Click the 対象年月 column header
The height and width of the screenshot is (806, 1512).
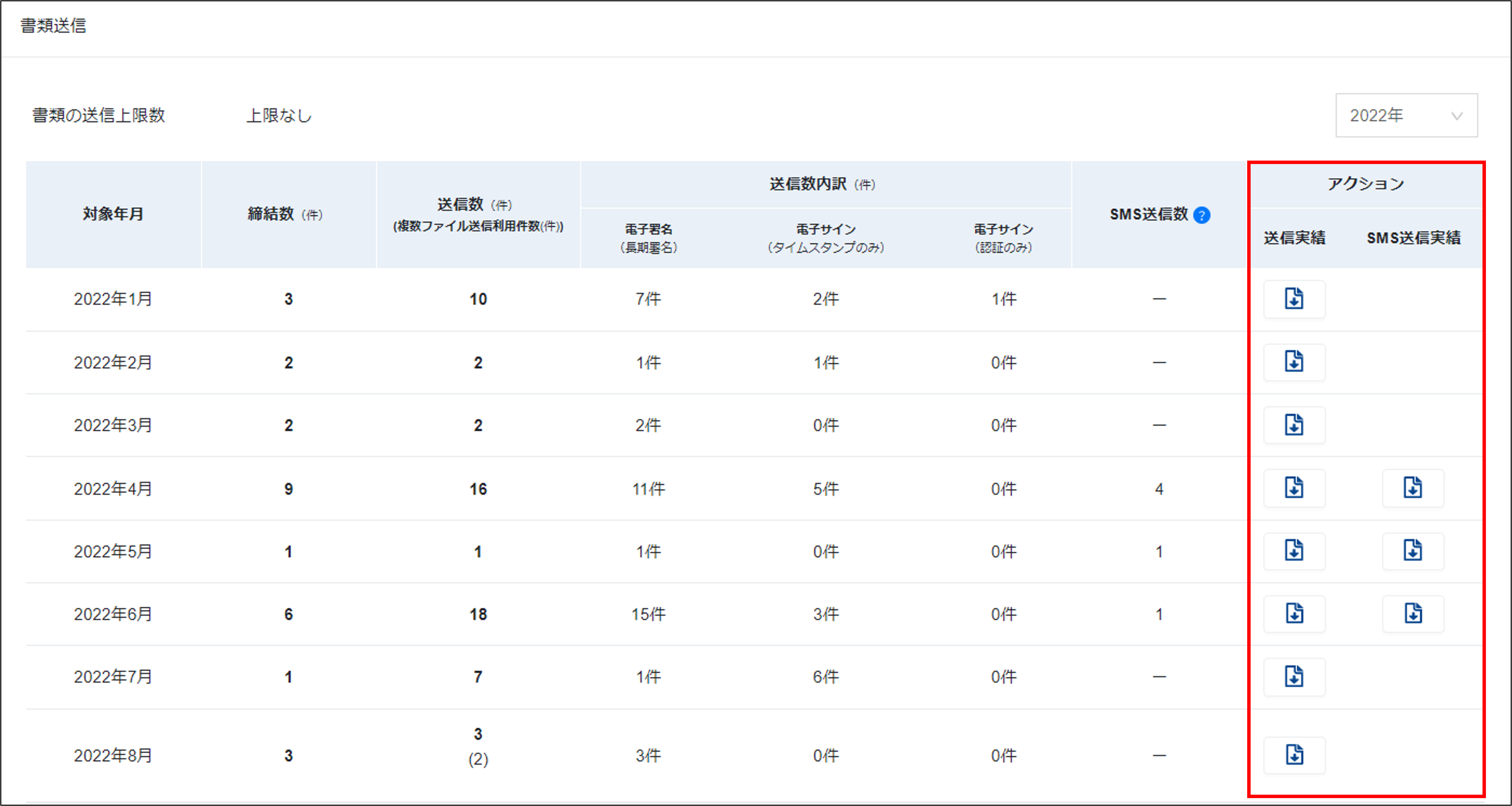coord(113,214)
